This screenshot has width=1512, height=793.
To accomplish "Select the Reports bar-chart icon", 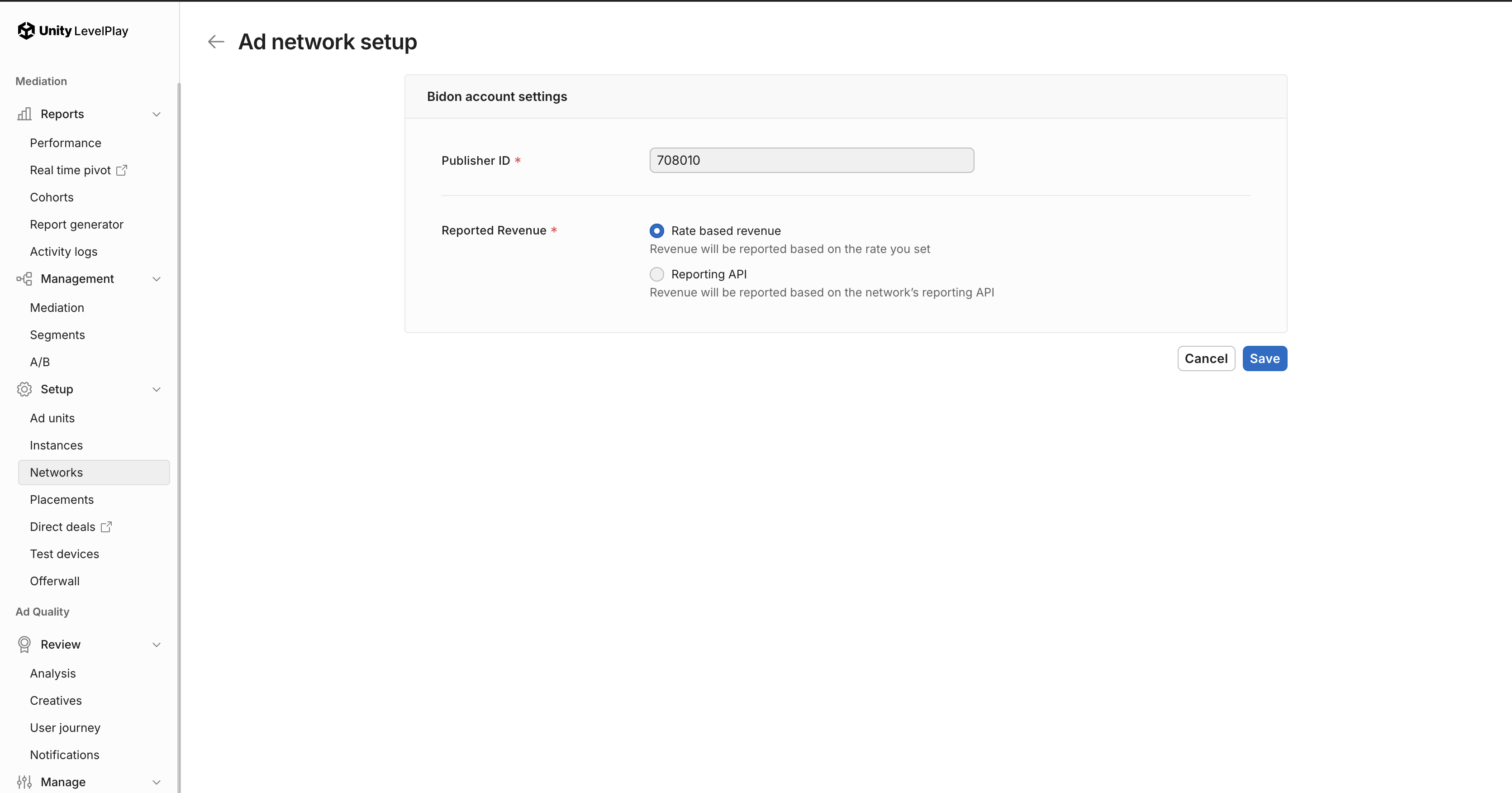I will pos(24,114).
